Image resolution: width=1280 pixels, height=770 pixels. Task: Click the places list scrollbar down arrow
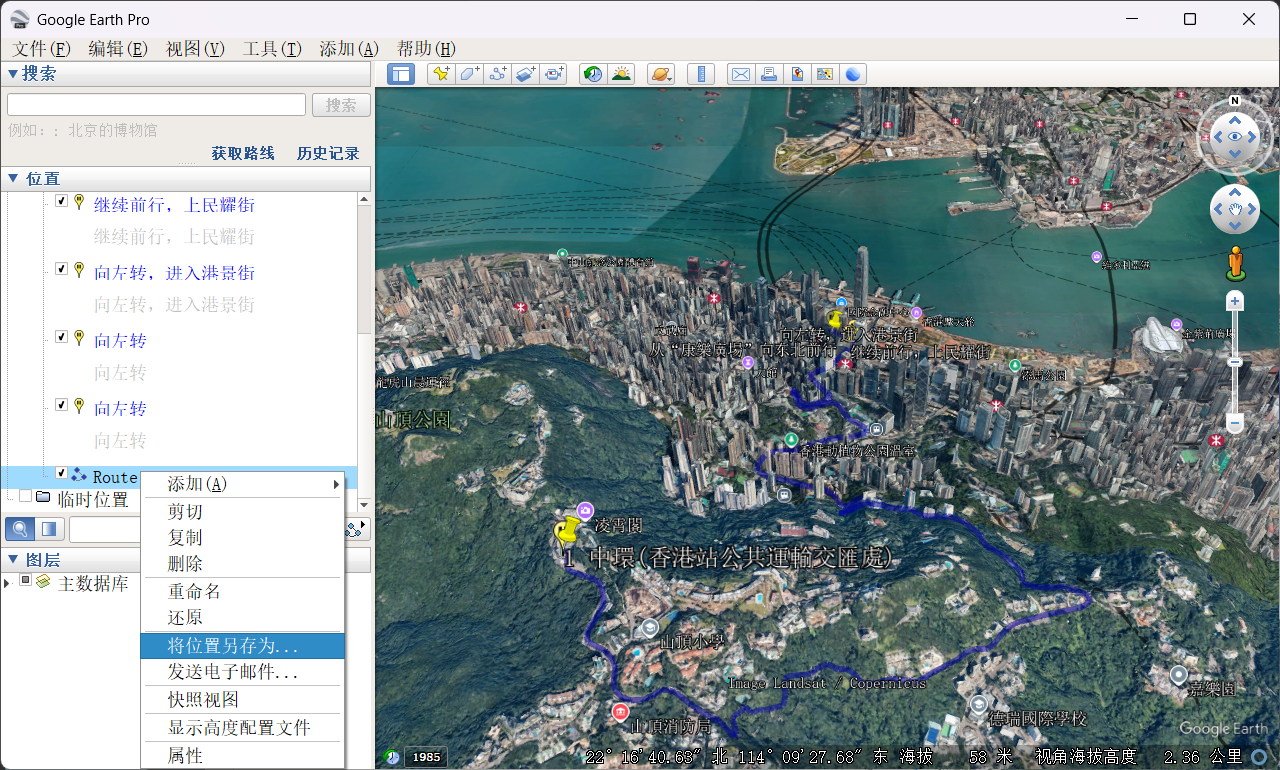(364, 505)
